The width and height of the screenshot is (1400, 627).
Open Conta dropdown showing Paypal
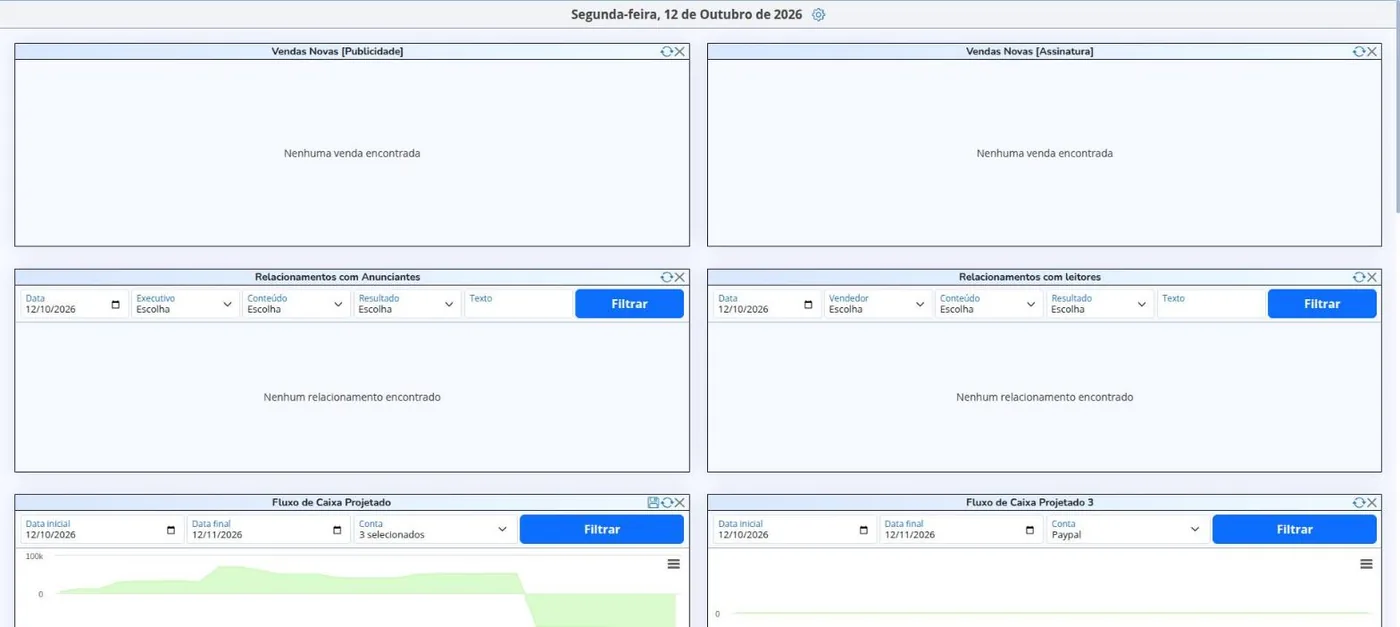(1127, 529)
